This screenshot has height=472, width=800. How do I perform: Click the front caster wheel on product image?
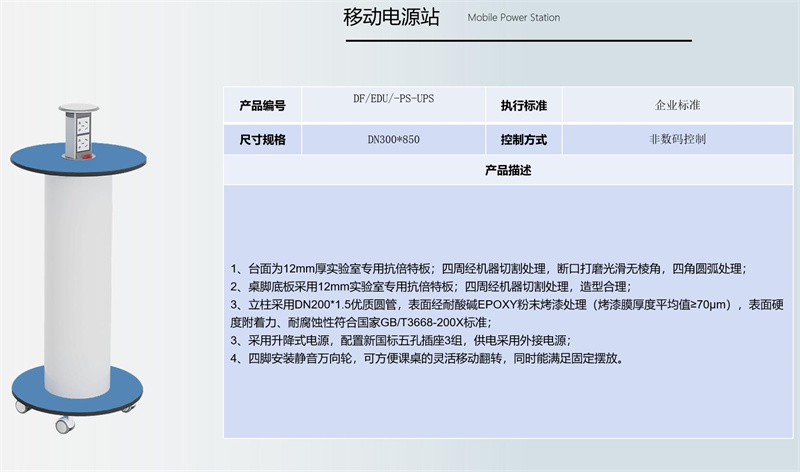coord(65,425)
